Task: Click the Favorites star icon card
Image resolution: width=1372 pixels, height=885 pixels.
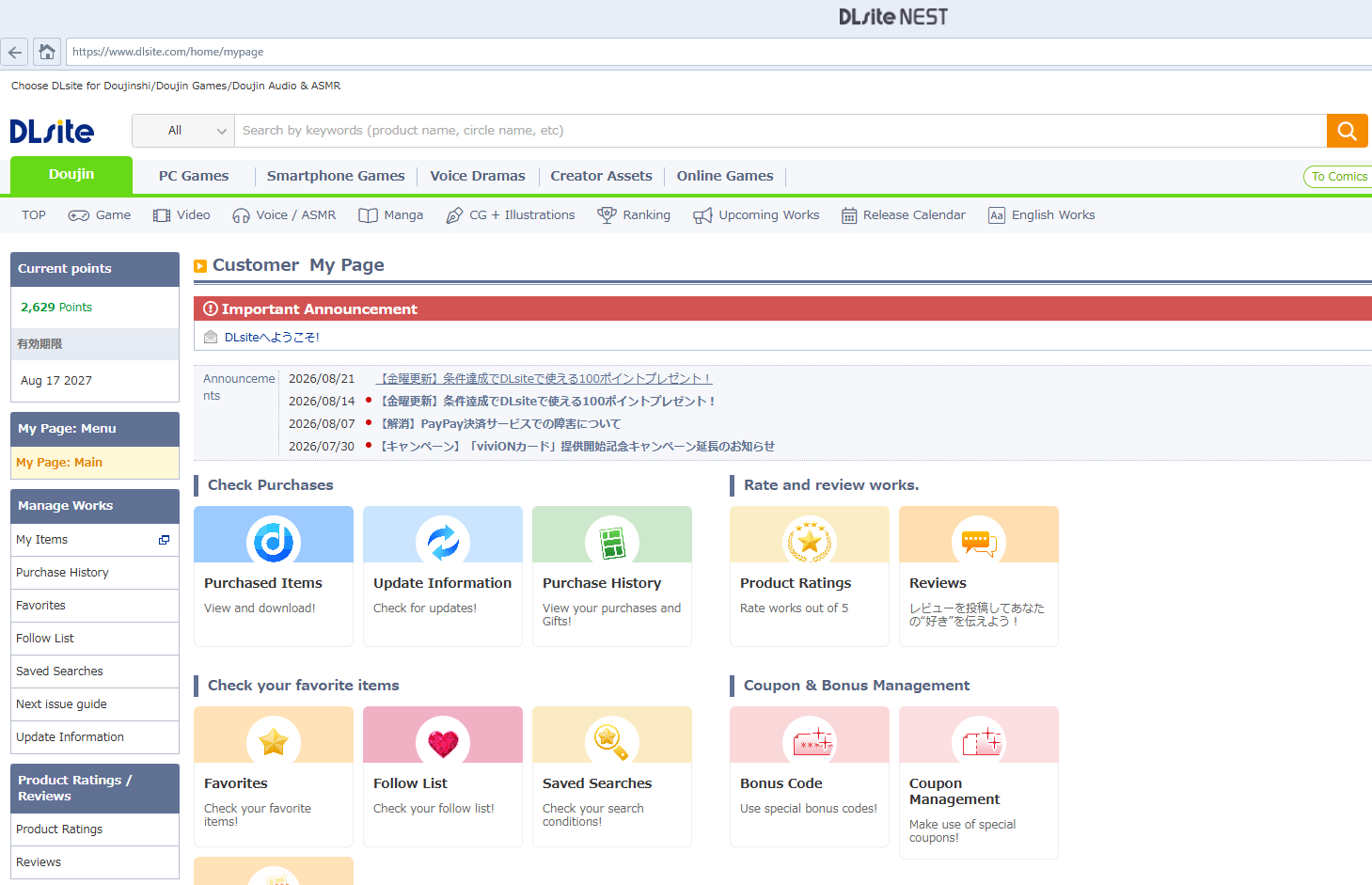Action: pos(274,777)
